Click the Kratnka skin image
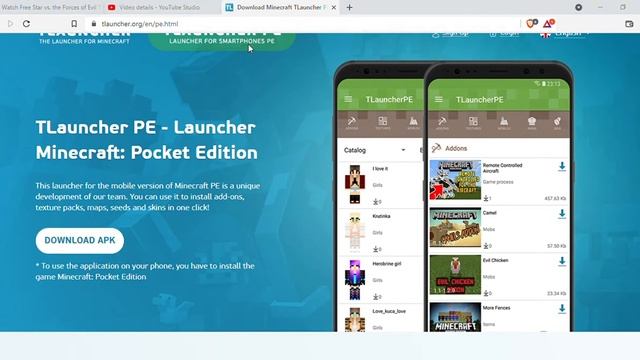The height and width of the screenshot is (360, 640). (354, 231)
